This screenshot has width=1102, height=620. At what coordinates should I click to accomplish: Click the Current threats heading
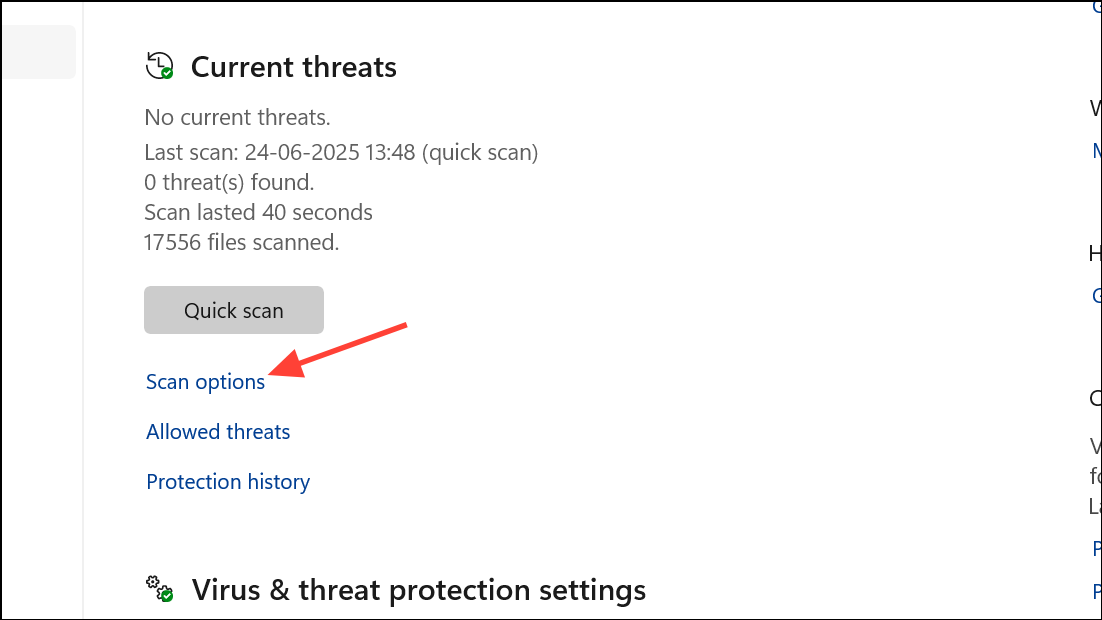coord(293,67)
